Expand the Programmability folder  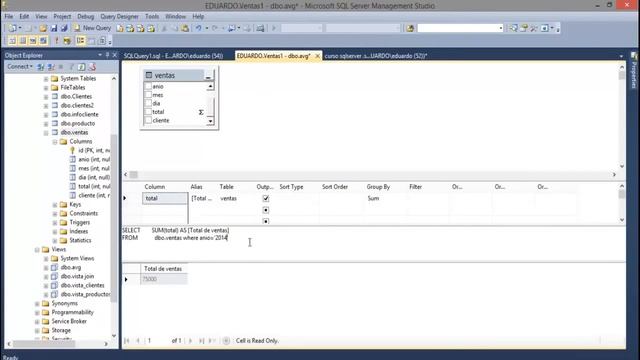coord(37,313)
